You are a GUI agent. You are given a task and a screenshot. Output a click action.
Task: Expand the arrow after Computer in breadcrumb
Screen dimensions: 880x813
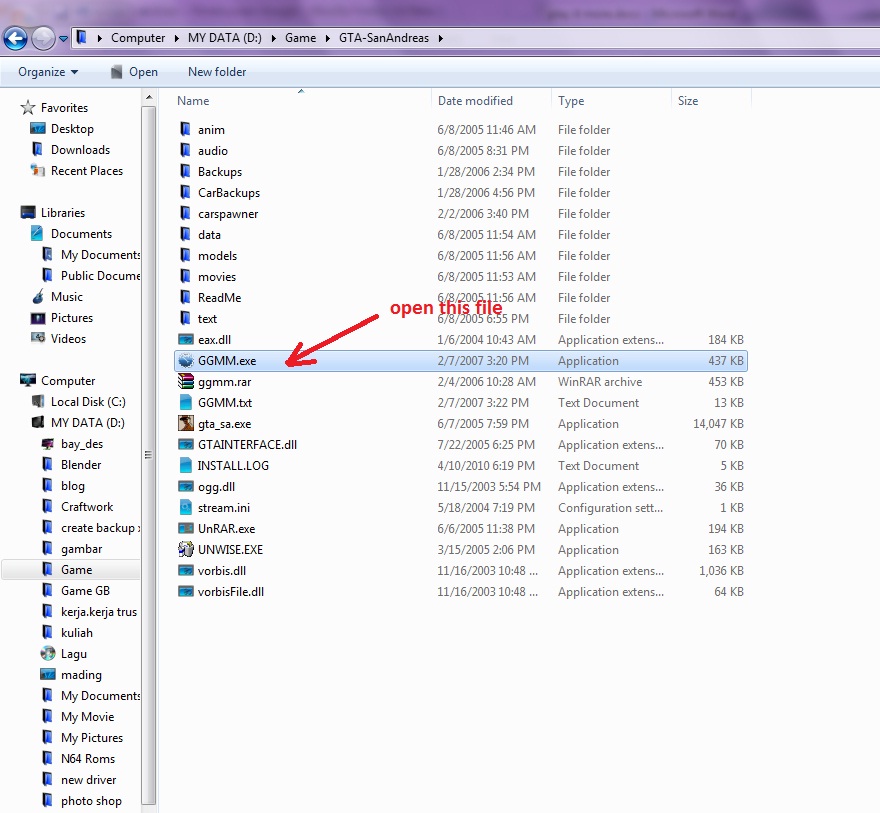pyautogui.click(x=176, y=38)
